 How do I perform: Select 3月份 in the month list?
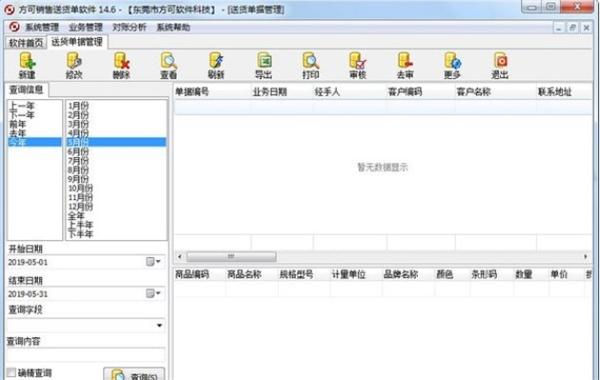tap(117, 124)
